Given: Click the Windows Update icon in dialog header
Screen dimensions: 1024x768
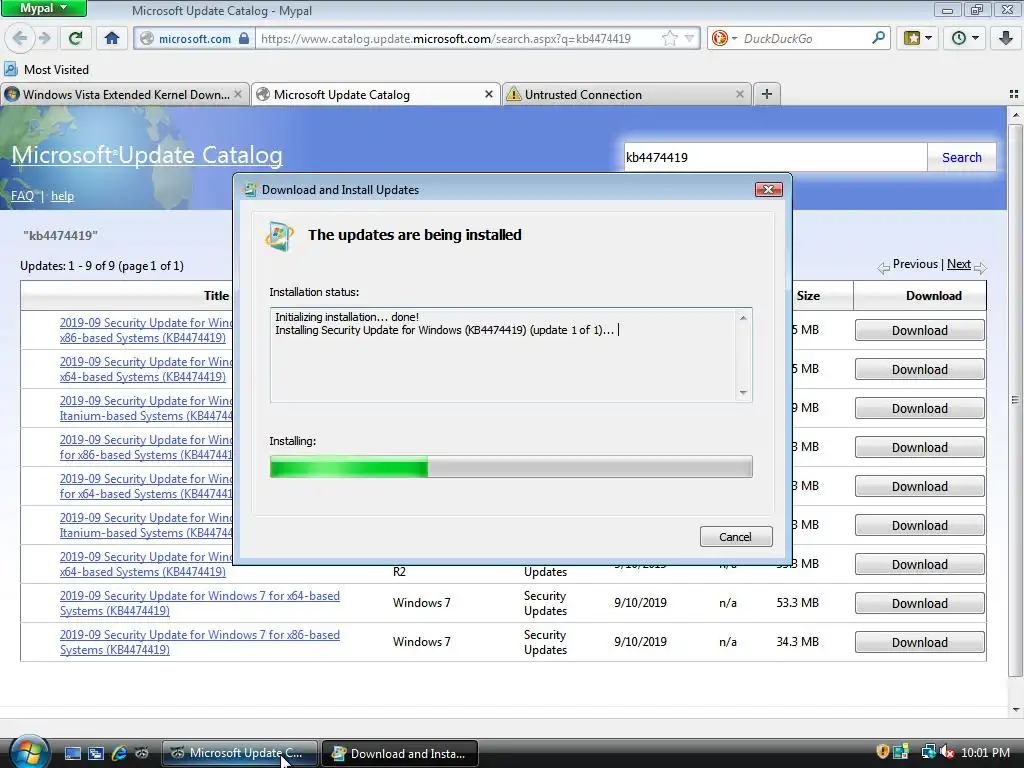Looking at the screenshot, I should [x=280, y=236].
